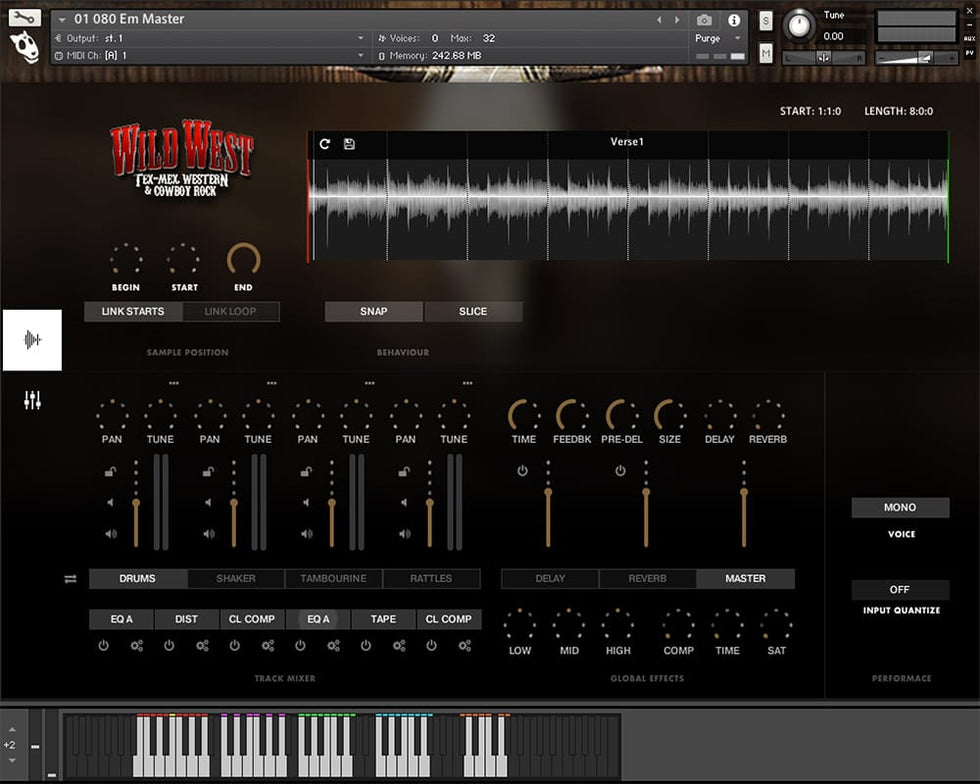This screenshot has height=784, width=980.
Task: Open settings gears under DIST effect
Action: tap(203, 646)
